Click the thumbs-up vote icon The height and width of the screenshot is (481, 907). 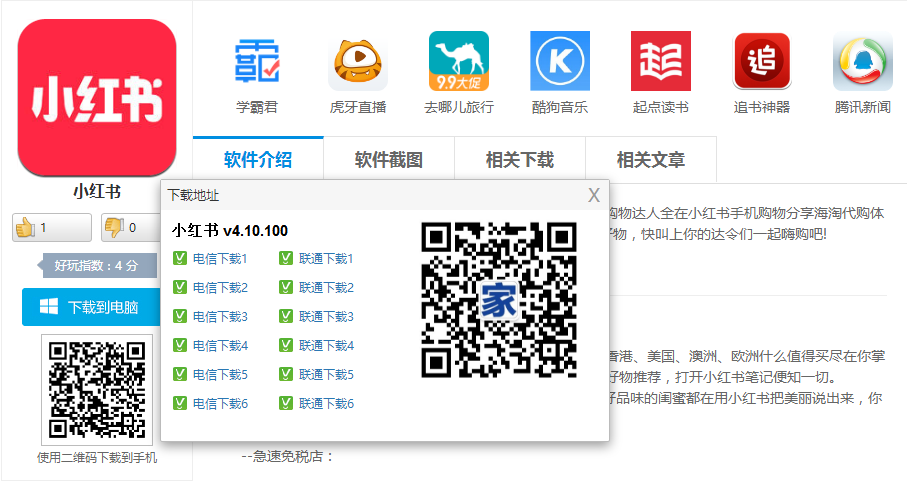(x=25, y=228)
